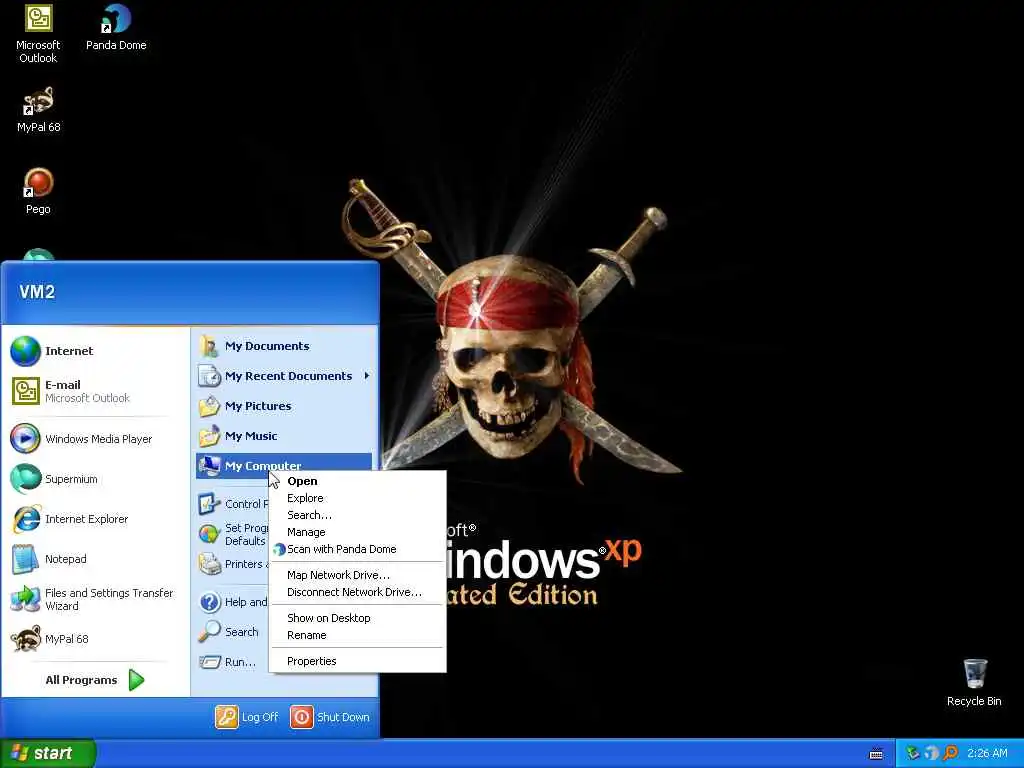Screen dimensions: 1024x768
Task: Select the Recycle Bin icon
Action: (974, 682)
